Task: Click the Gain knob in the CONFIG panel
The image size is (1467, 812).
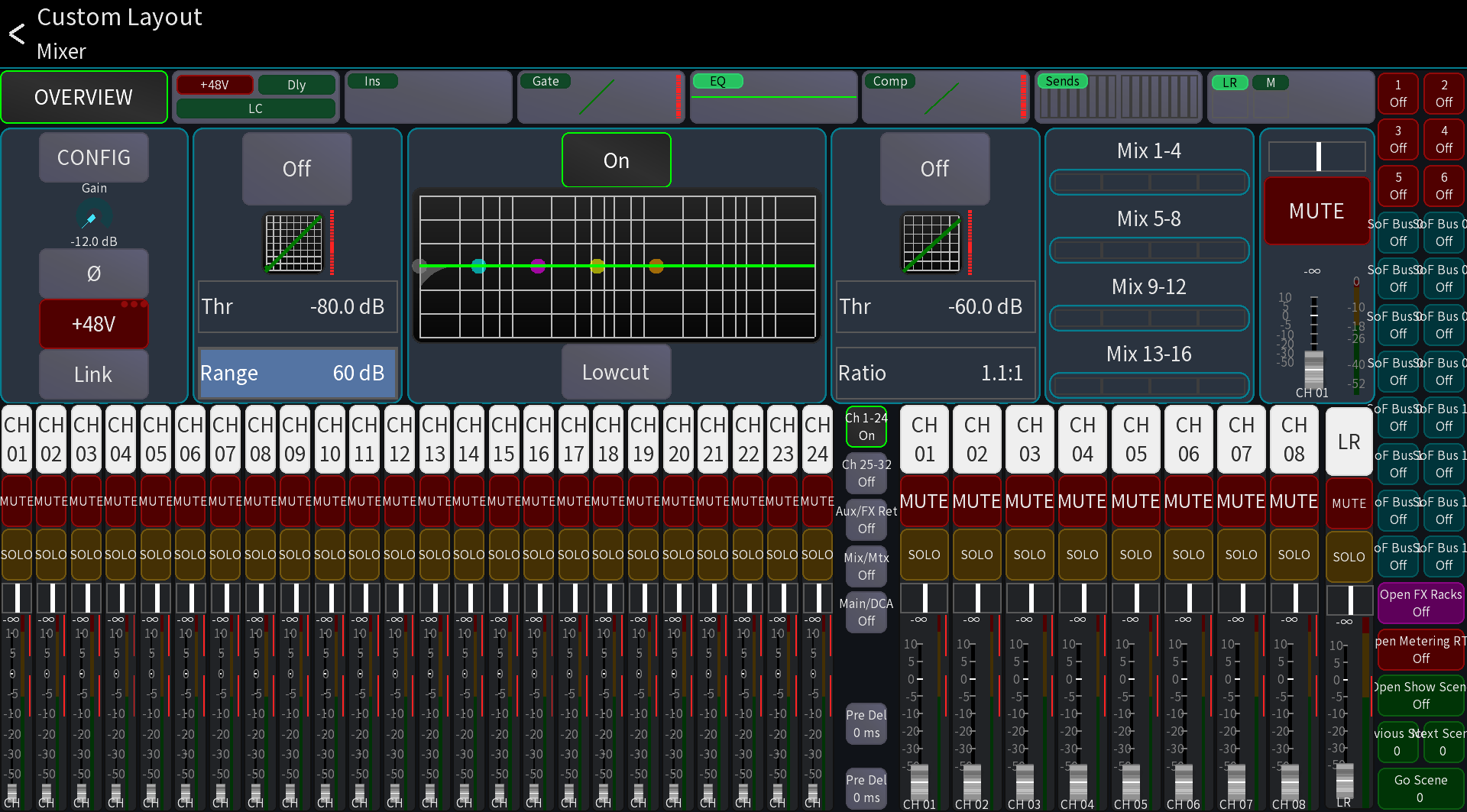Action: pos(92,217)
